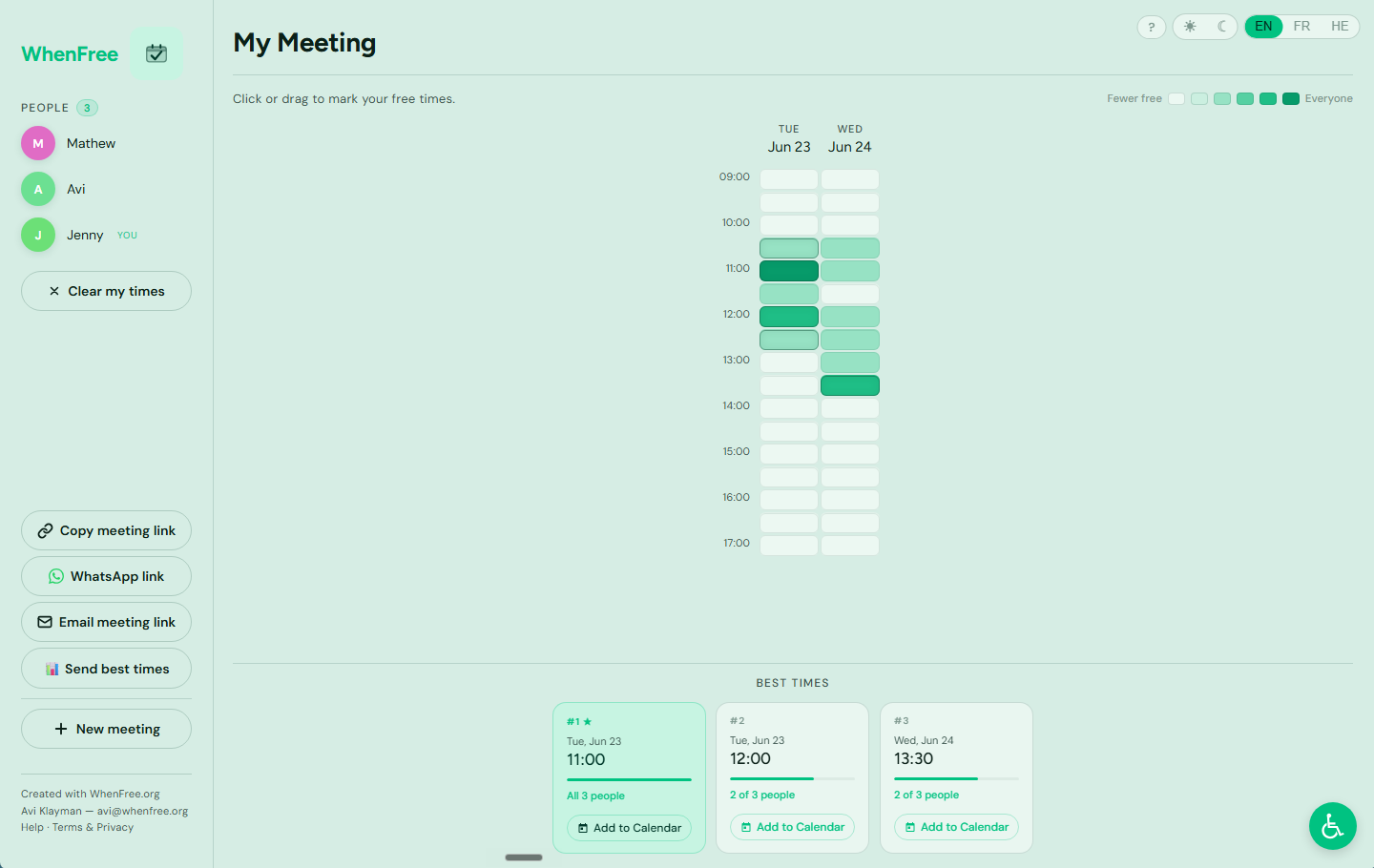1374x868 pixels.
Task: Switch to dark theme moon icon
Action: tap(1221, 27)
